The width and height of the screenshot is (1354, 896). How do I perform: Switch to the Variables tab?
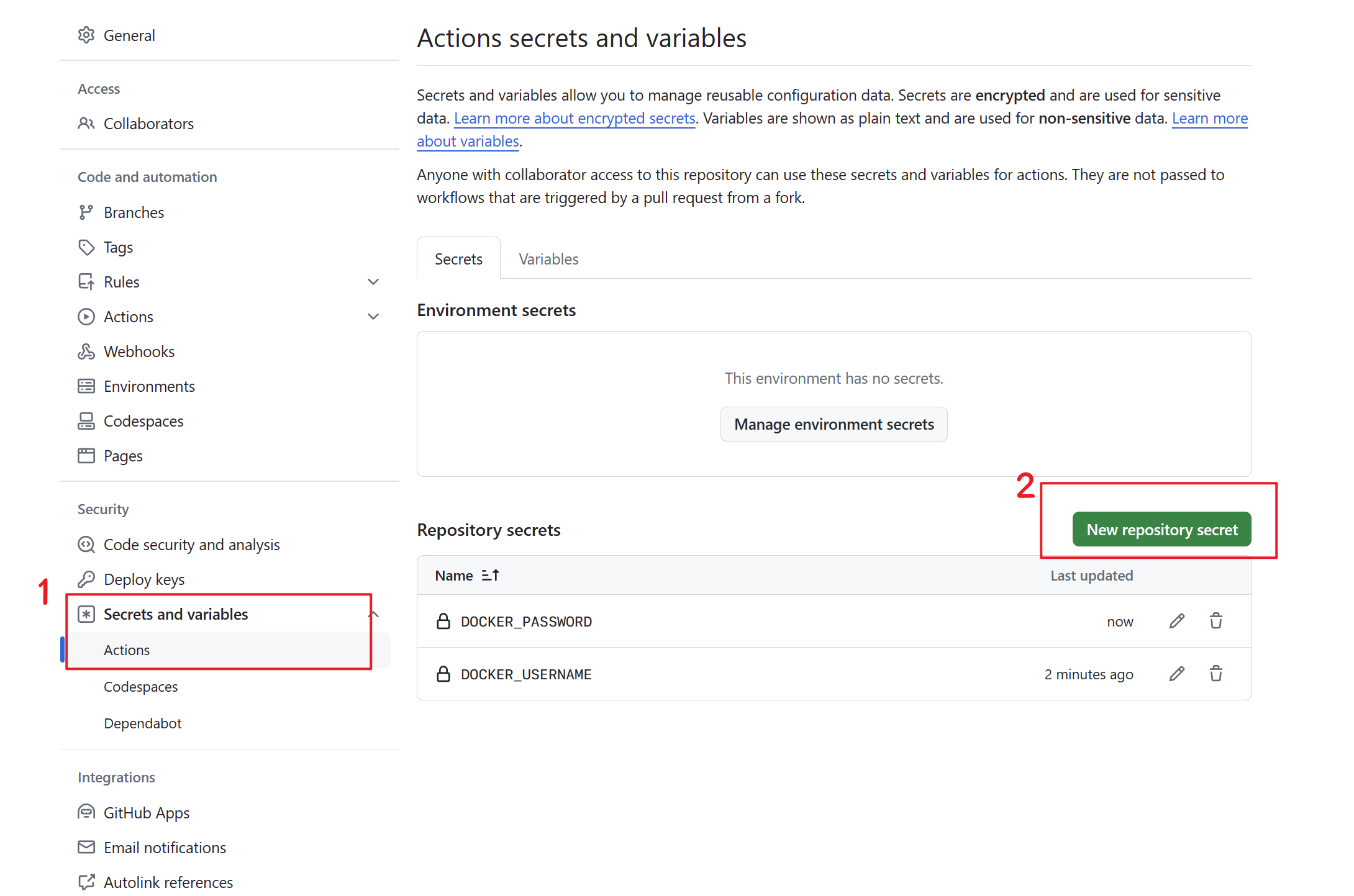click(548, 259)
